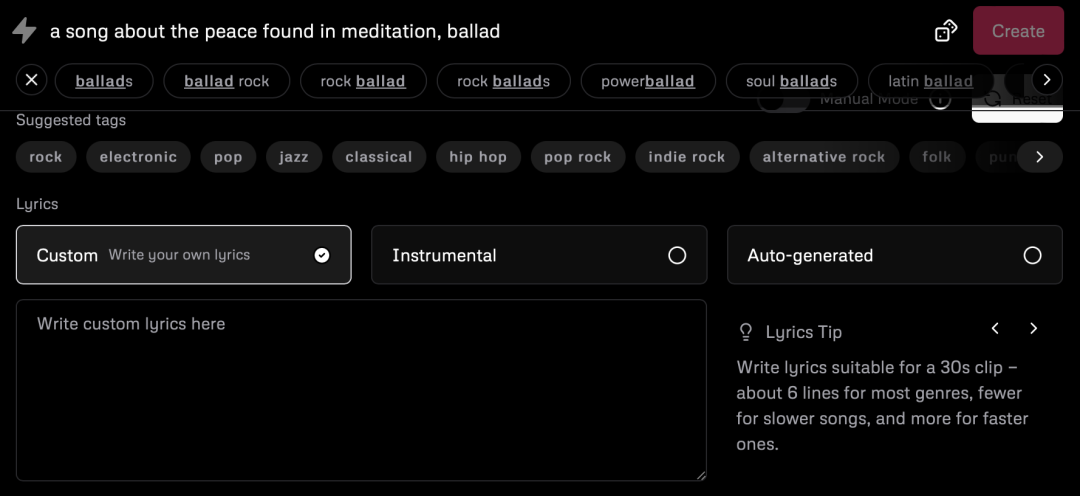Image resolution: width=1080 pixels, height=496 pixels.
Task: Click inside the custom lyrics text area
Action: 361,390
